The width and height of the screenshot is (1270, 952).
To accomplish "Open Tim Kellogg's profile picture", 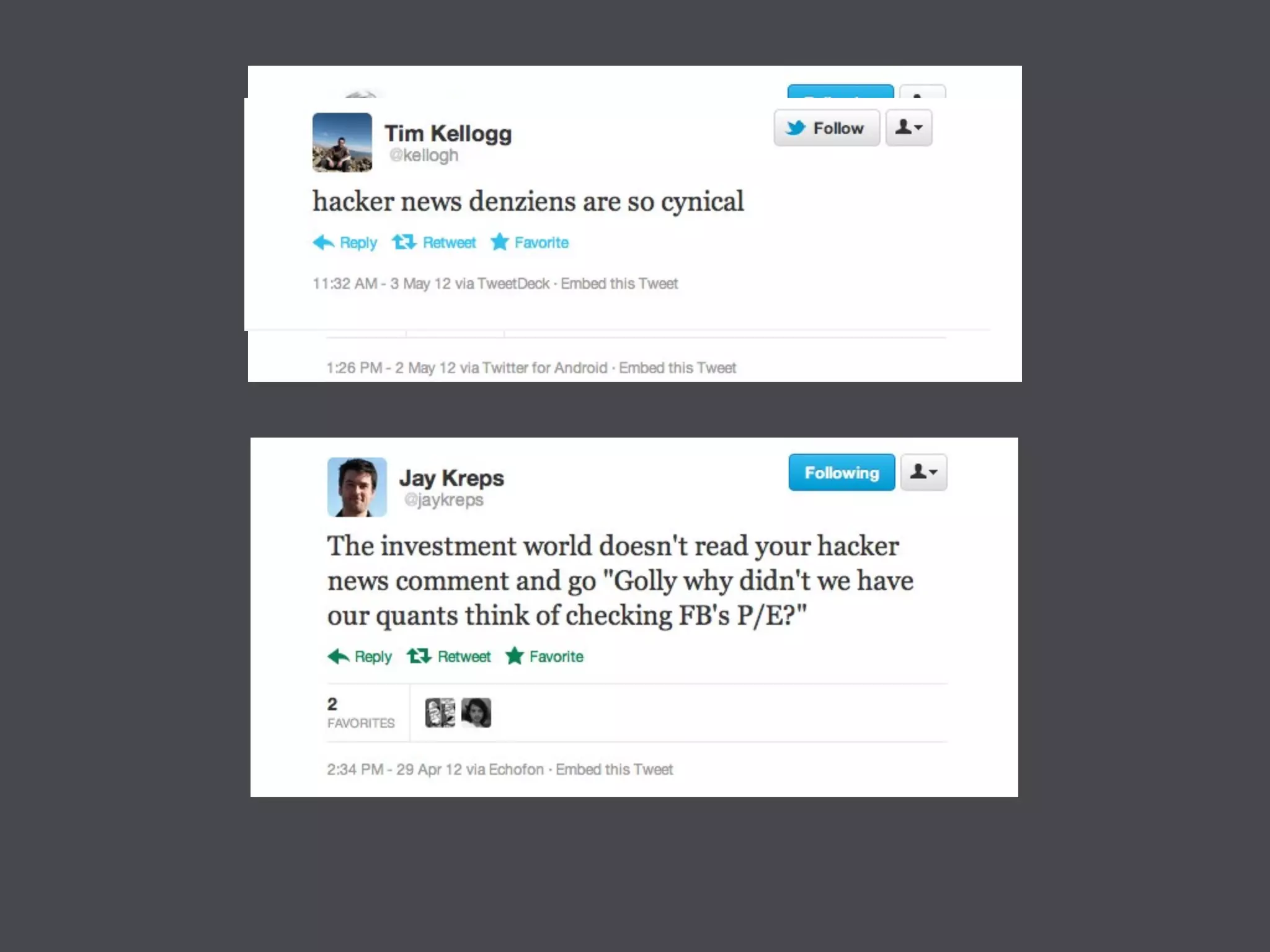I will 342,142.
